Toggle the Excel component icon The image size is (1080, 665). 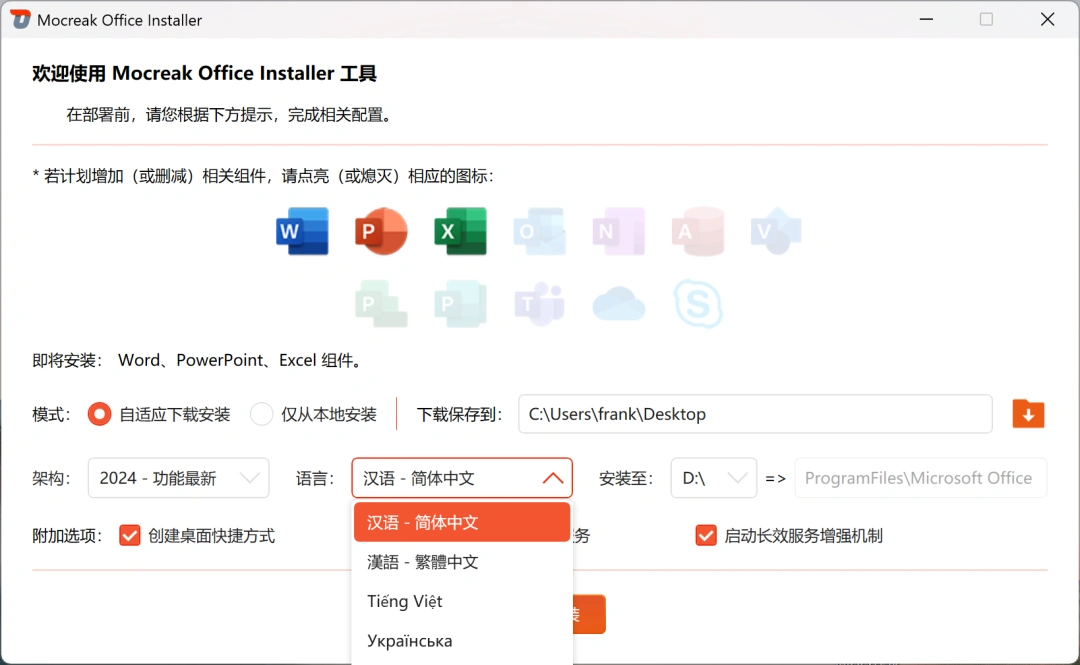[460, 232]
